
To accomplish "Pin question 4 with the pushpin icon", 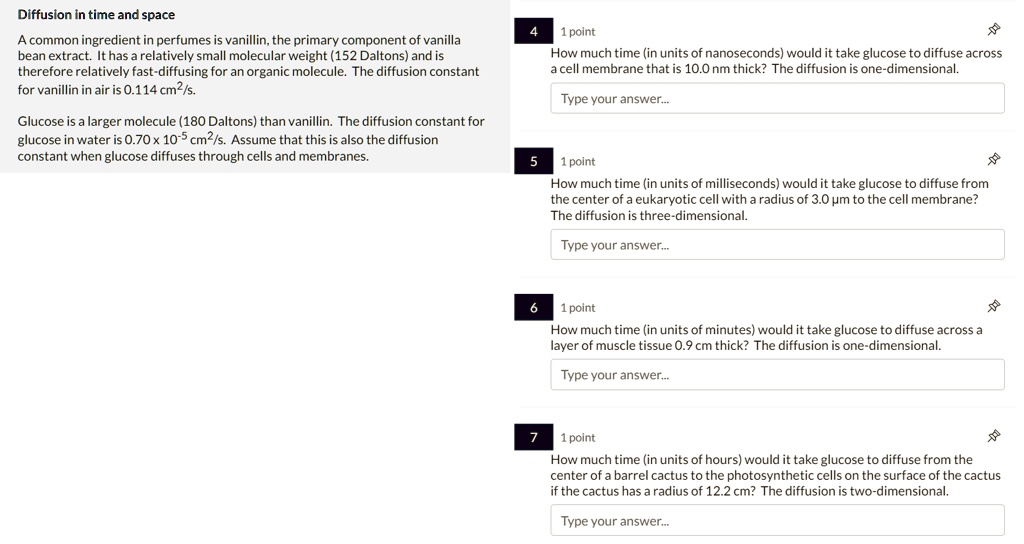I will 994,30.
